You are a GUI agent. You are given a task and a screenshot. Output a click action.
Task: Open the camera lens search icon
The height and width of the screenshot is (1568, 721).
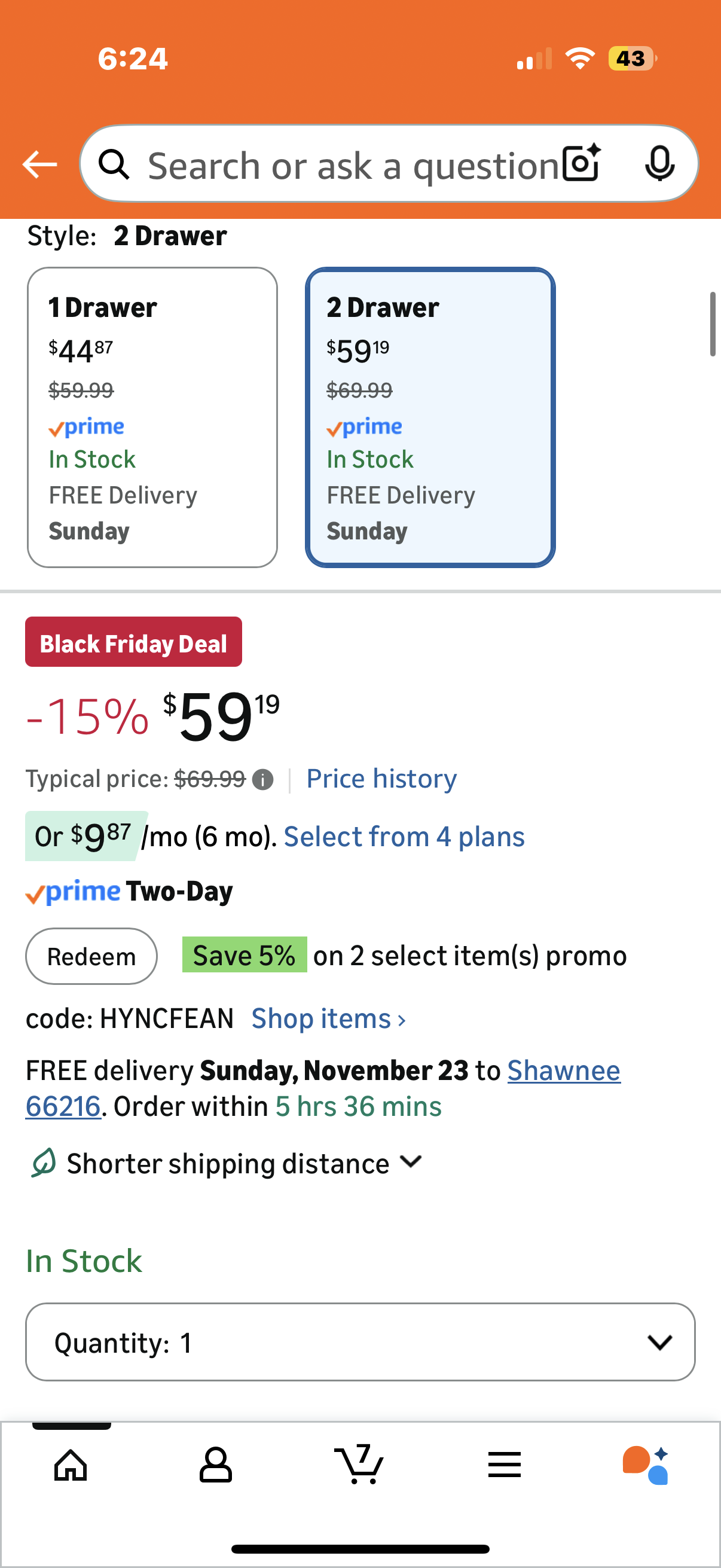point(581,163)
